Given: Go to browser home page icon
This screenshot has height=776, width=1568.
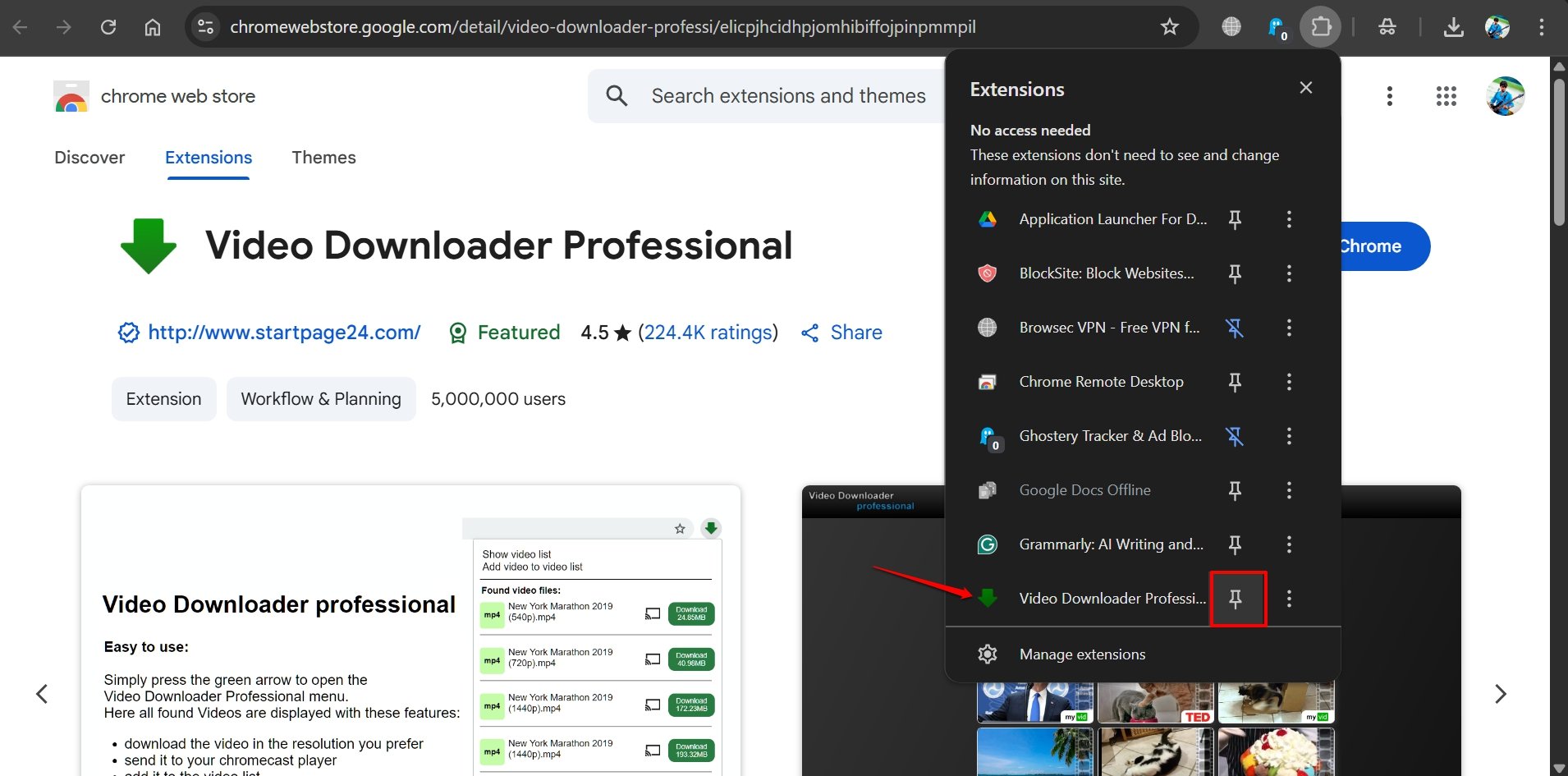Looking at the screenshot, I should [153, 27].
